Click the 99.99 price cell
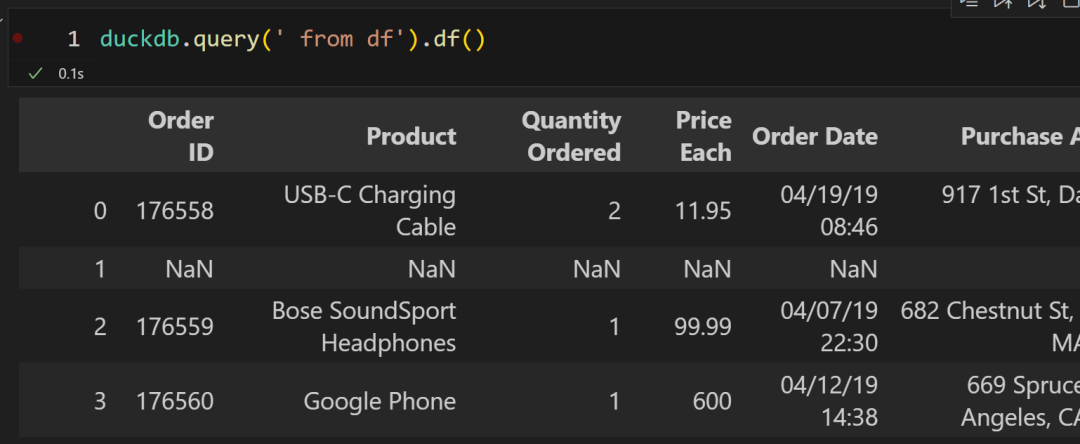The image size is (1080, 444). click(x=702, y=326)
